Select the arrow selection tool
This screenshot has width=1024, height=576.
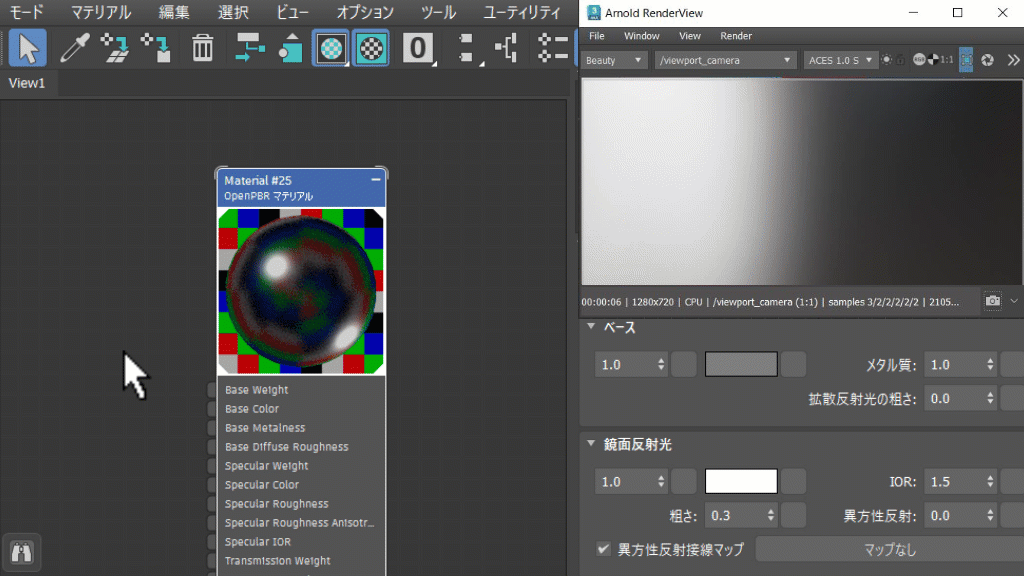(27, 48)
